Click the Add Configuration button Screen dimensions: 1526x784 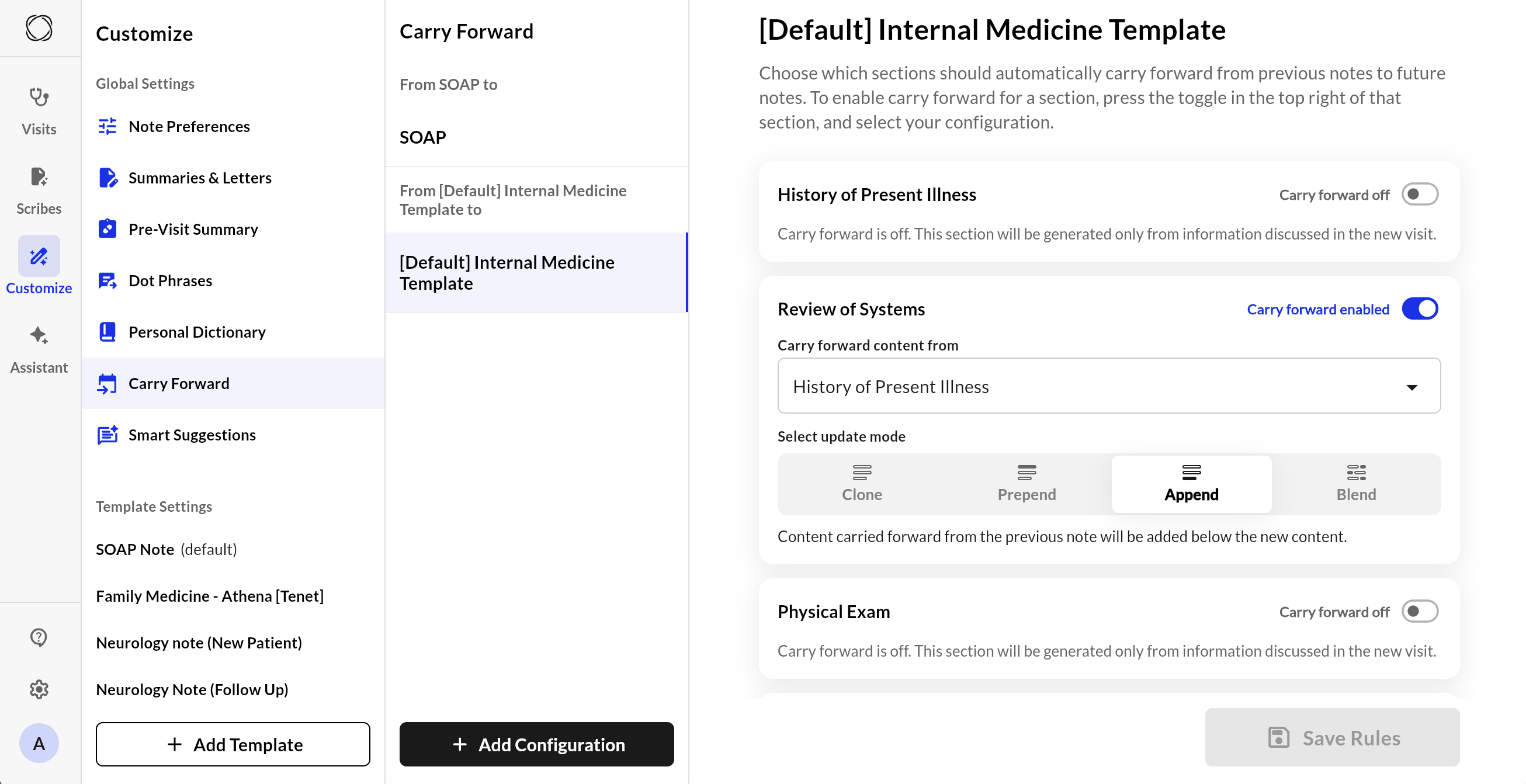pyautogui.click(x=536, y=744)
